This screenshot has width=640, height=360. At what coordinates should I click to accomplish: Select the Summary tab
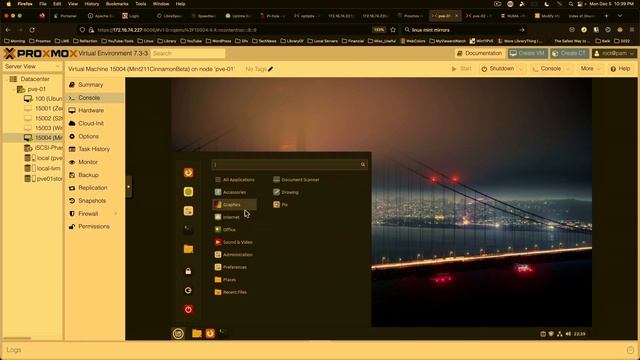(94, 85)
